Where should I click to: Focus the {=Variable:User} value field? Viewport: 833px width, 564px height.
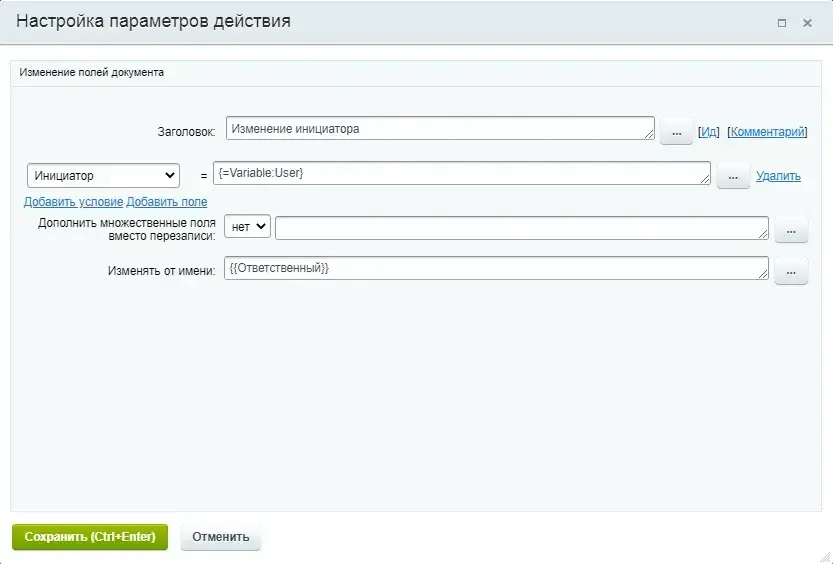click(462, 173)
